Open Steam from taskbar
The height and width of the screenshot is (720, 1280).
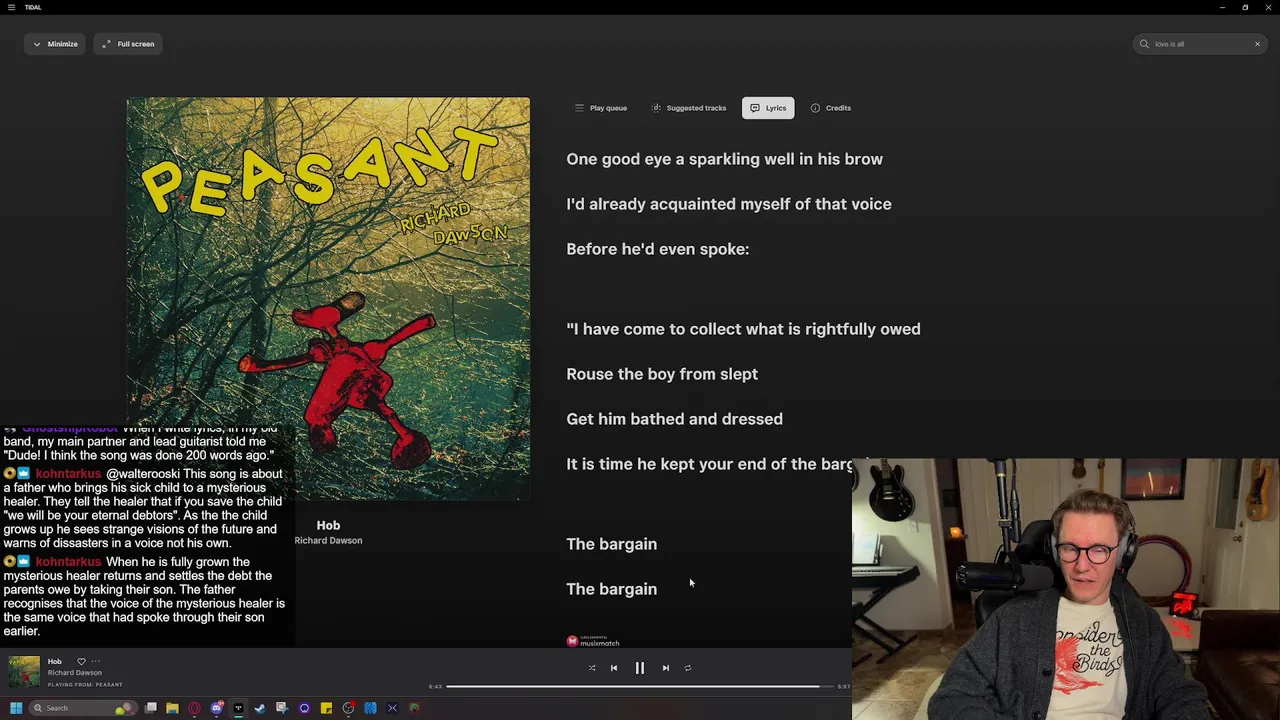click(260, 708)
